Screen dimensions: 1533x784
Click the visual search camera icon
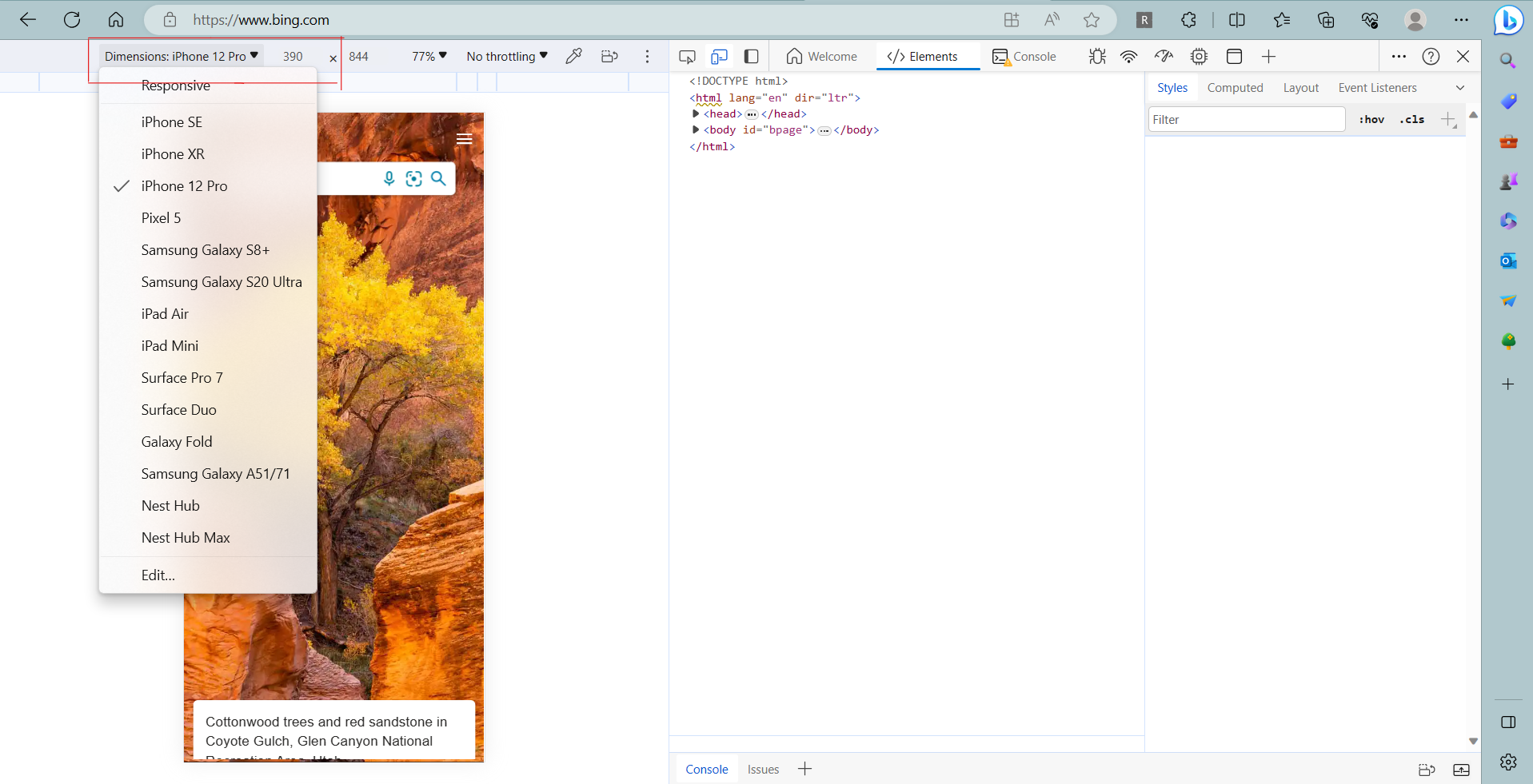pyautogui.click(x=413, y=178)
